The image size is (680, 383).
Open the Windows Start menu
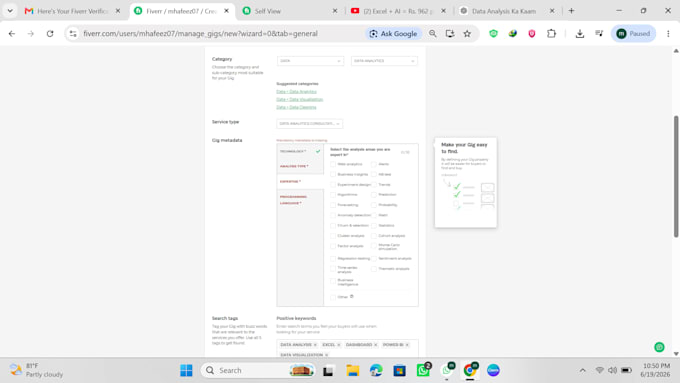coord(186,370)
